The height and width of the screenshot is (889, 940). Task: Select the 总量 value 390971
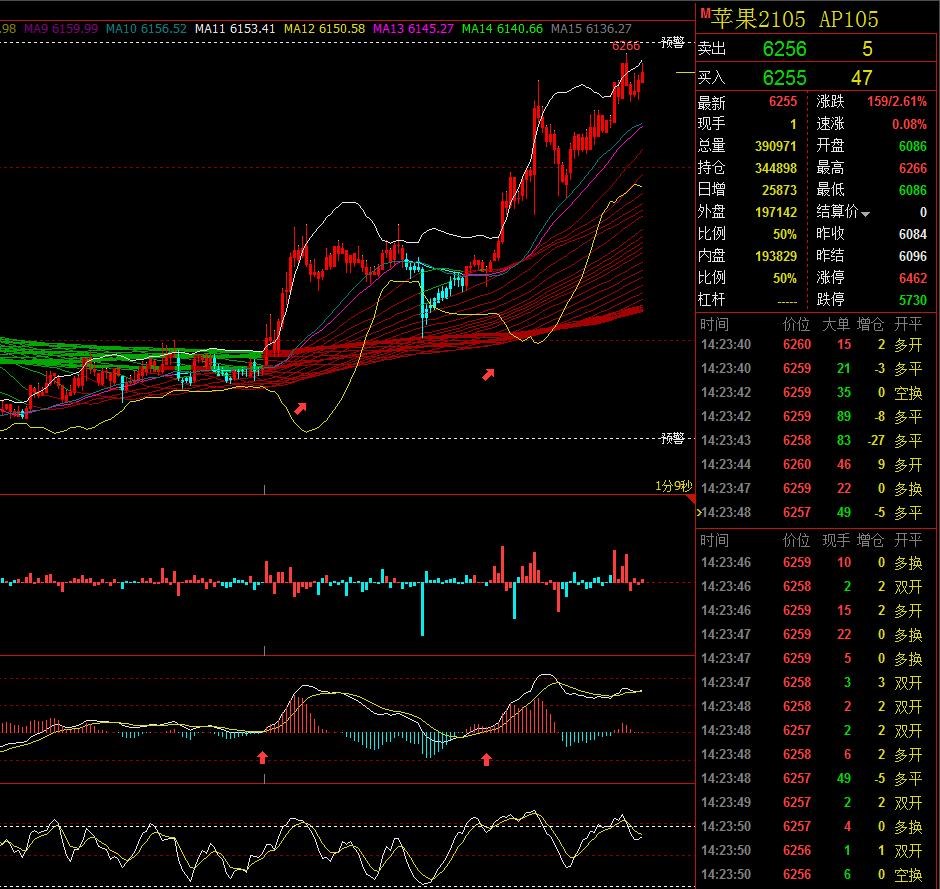click(775, 146)
